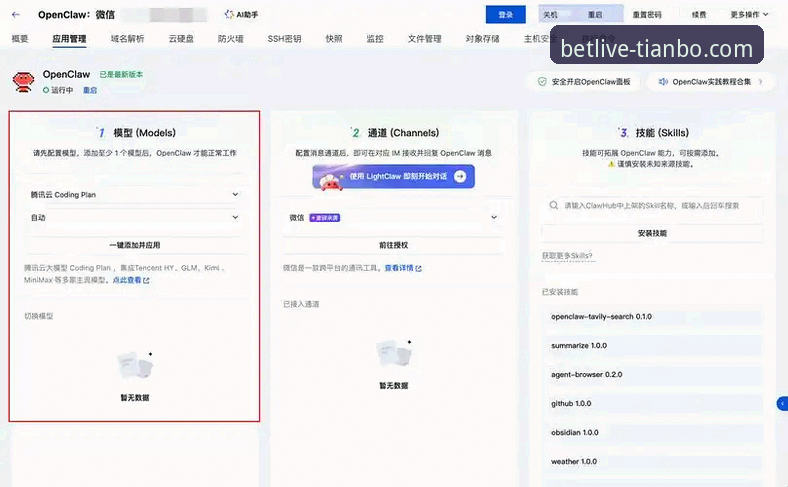Screen dimensions: 788x487
Task: Click the 通道 (Channels) heading
Action: click(403, 133)
